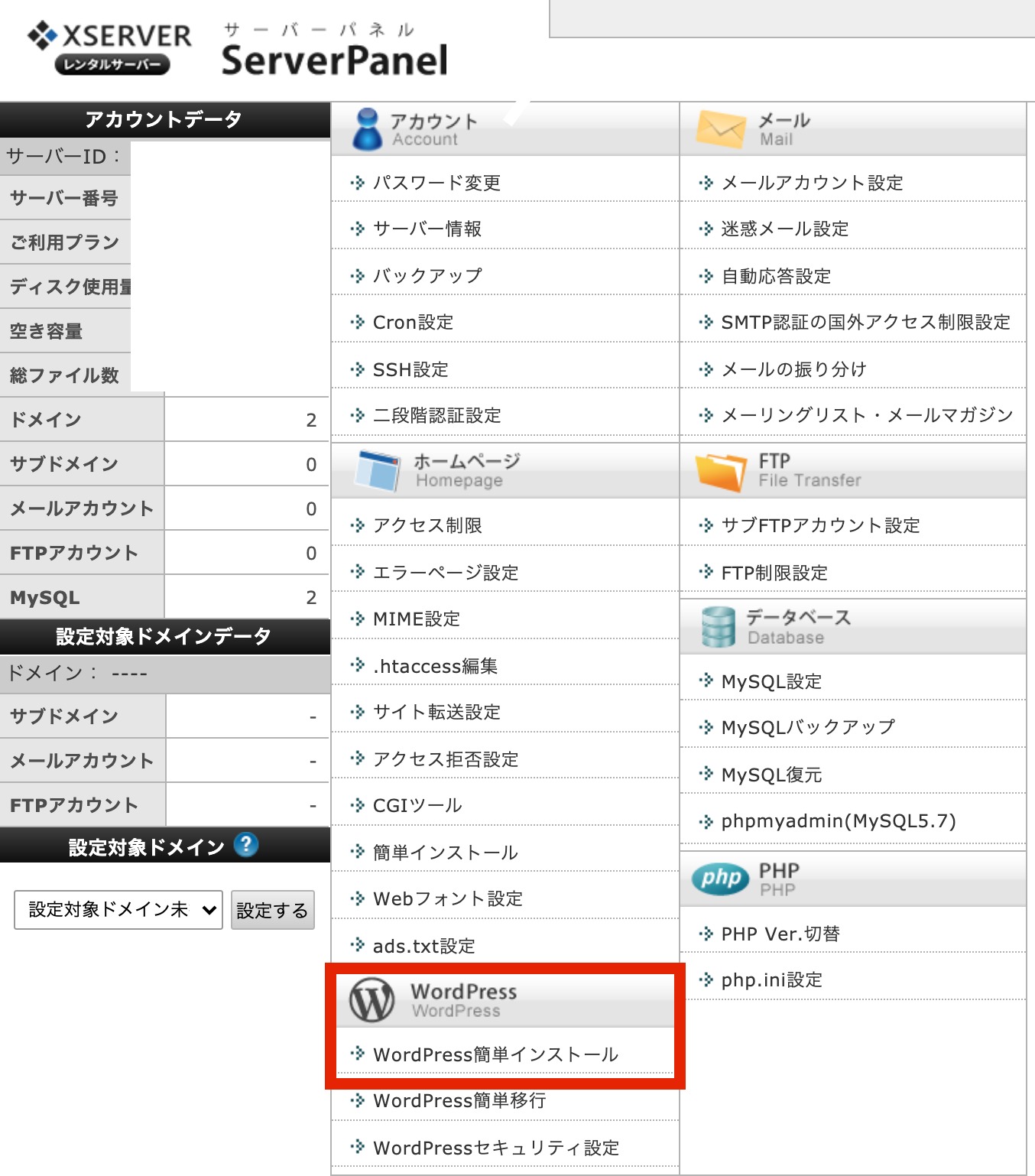The width and height of the screenshot is (1035, 1176).
Task: Click the WordPress logo icon
Action: (x=372, y=1000)
